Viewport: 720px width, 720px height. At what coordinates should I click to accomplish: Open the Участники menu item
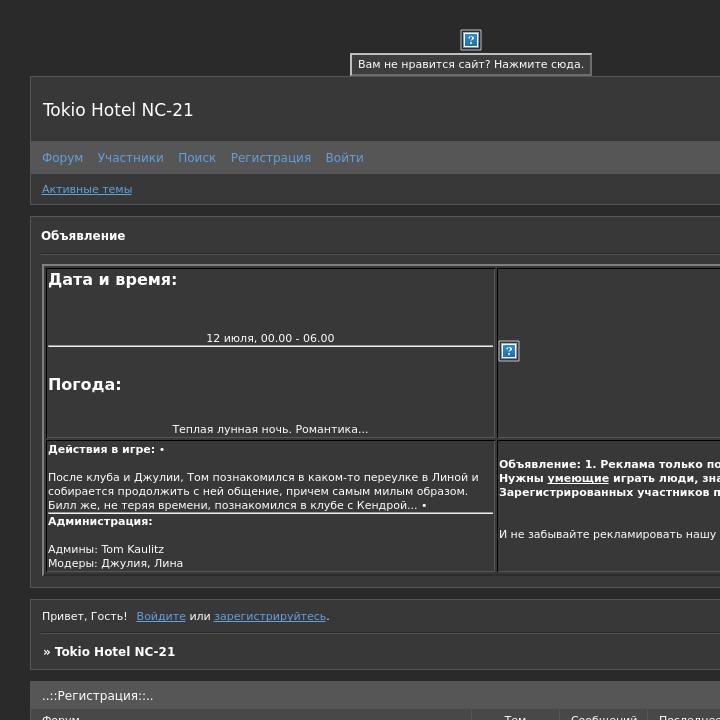[130, 158]
